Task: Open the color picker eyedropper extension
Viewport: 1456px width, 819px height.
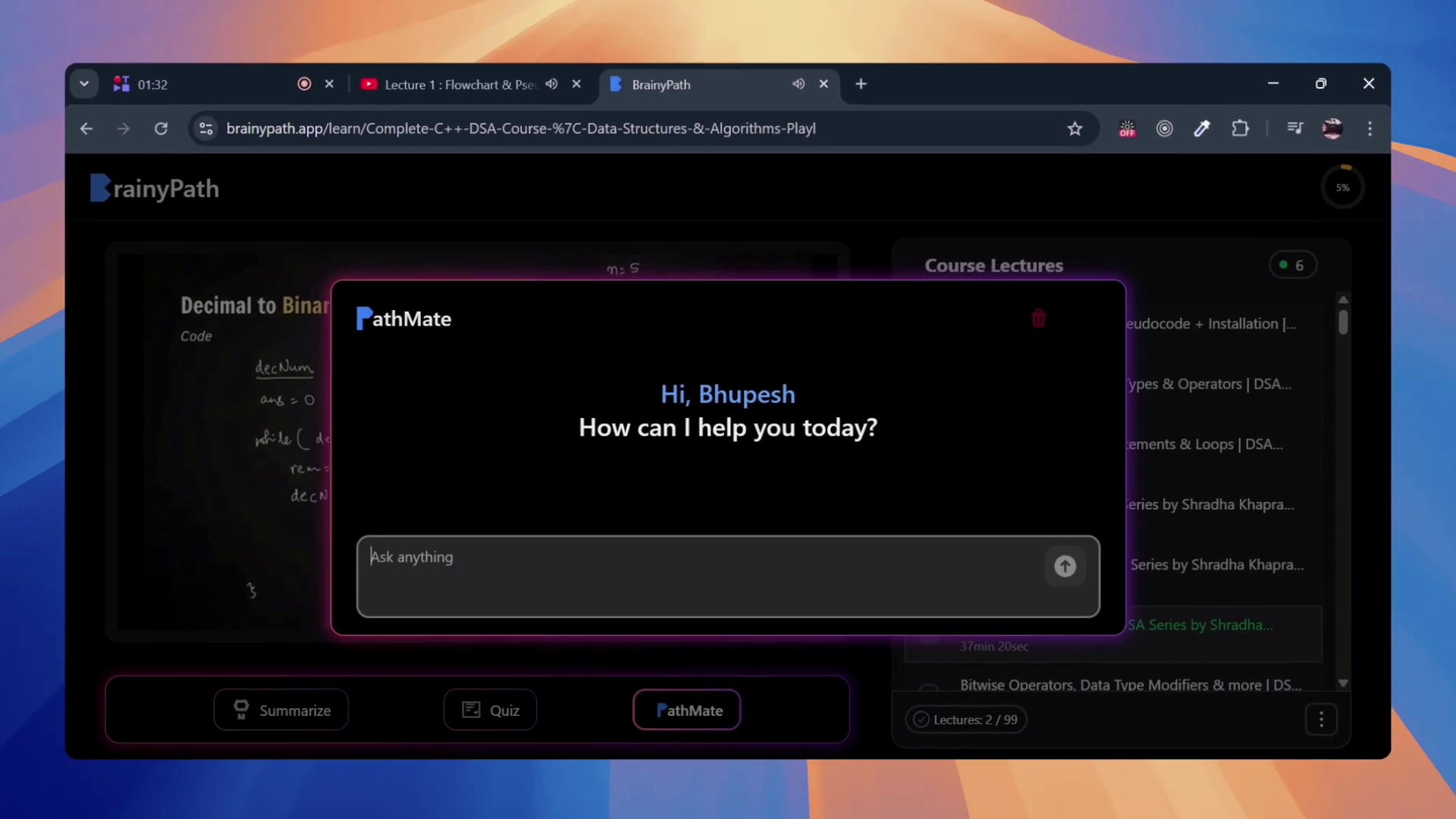Action: point(1202,129)
